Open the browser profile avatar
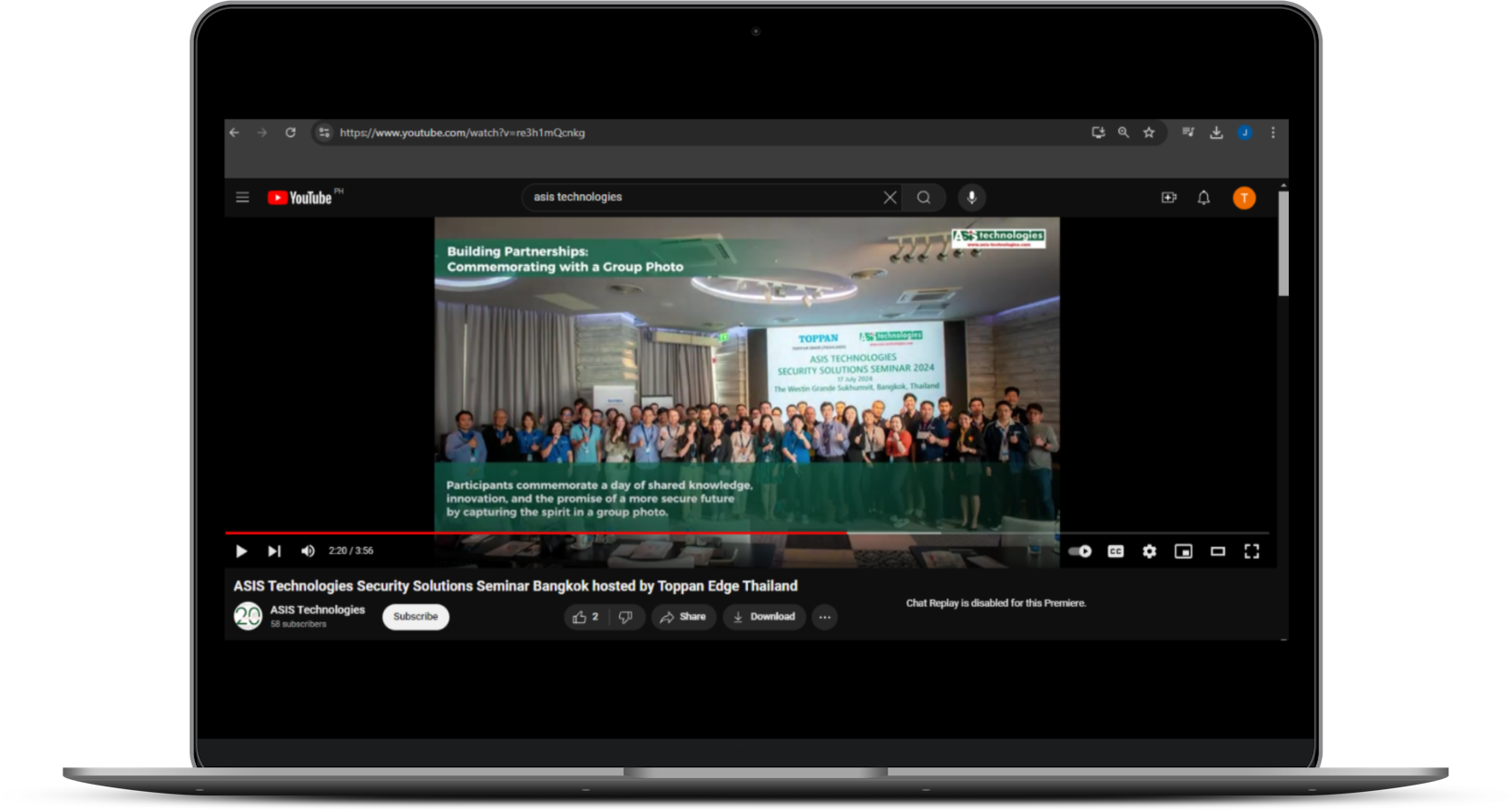Screen dimensions: 1512x810 [x=1245, y=132]
